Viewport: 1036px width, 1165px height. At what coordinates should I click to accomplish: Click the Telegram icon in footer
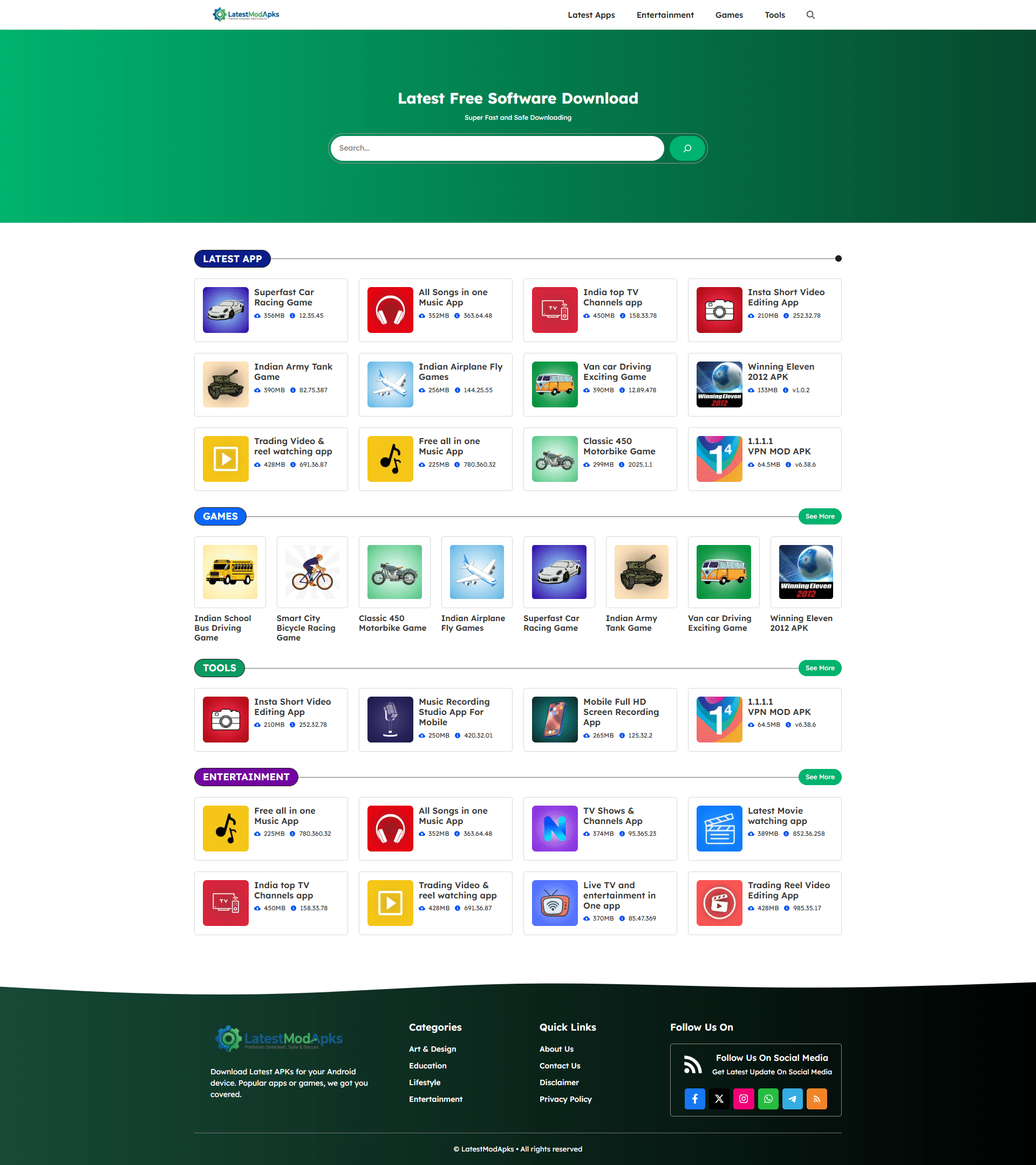coord(792,1098)
